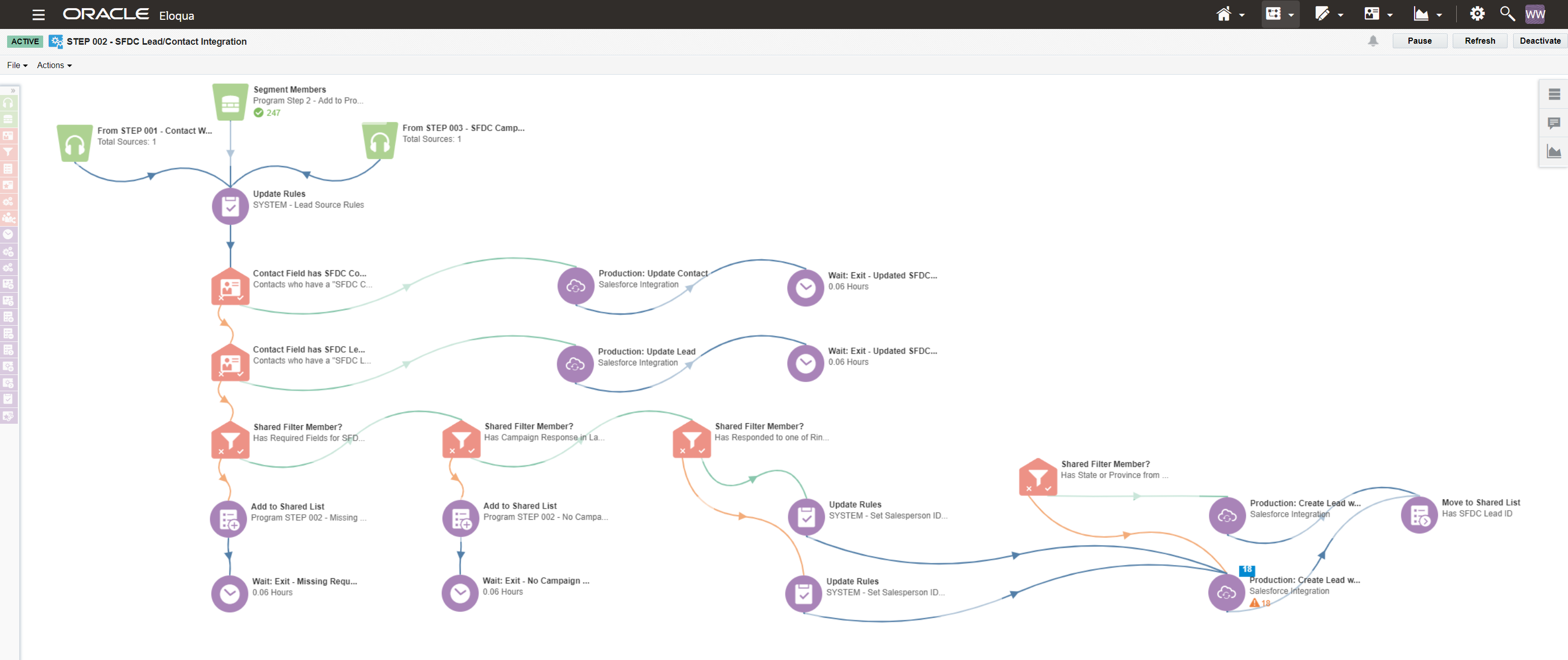Click the Search magnifier icon
This screenshot has height=660, width=1568.
(1507, 13)
